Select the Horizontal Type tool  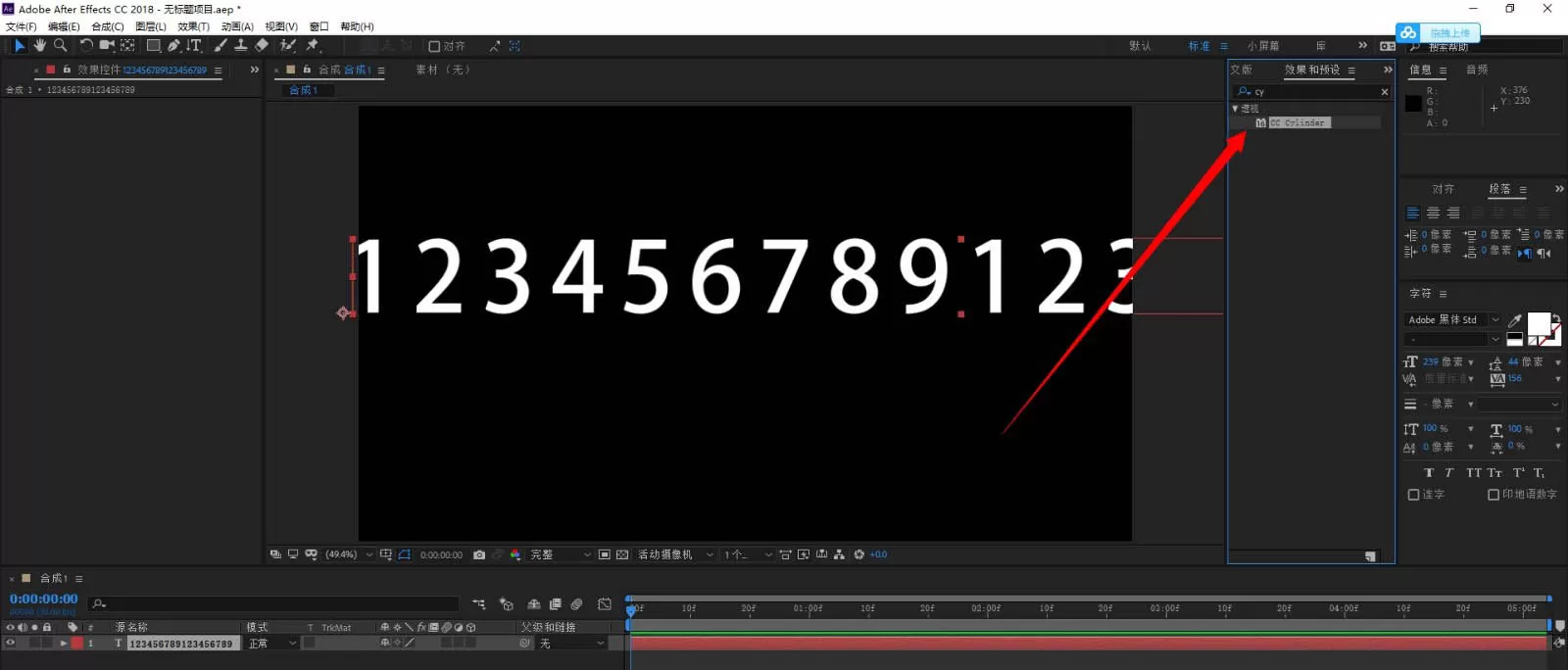click(194, 45)
